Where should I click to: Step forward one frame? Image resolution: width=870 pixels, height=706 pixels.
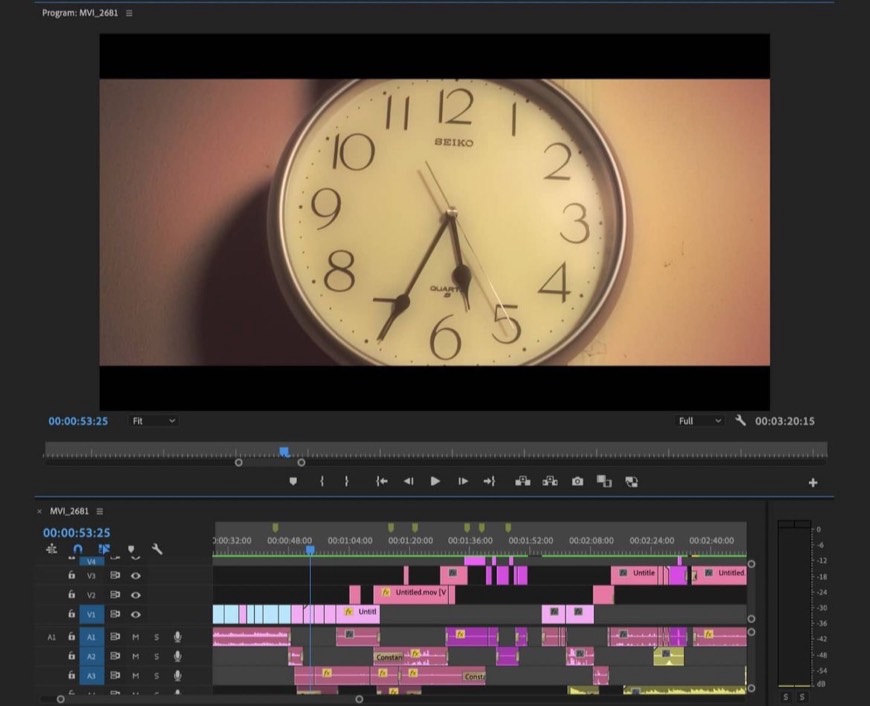[x=463, y=481]
